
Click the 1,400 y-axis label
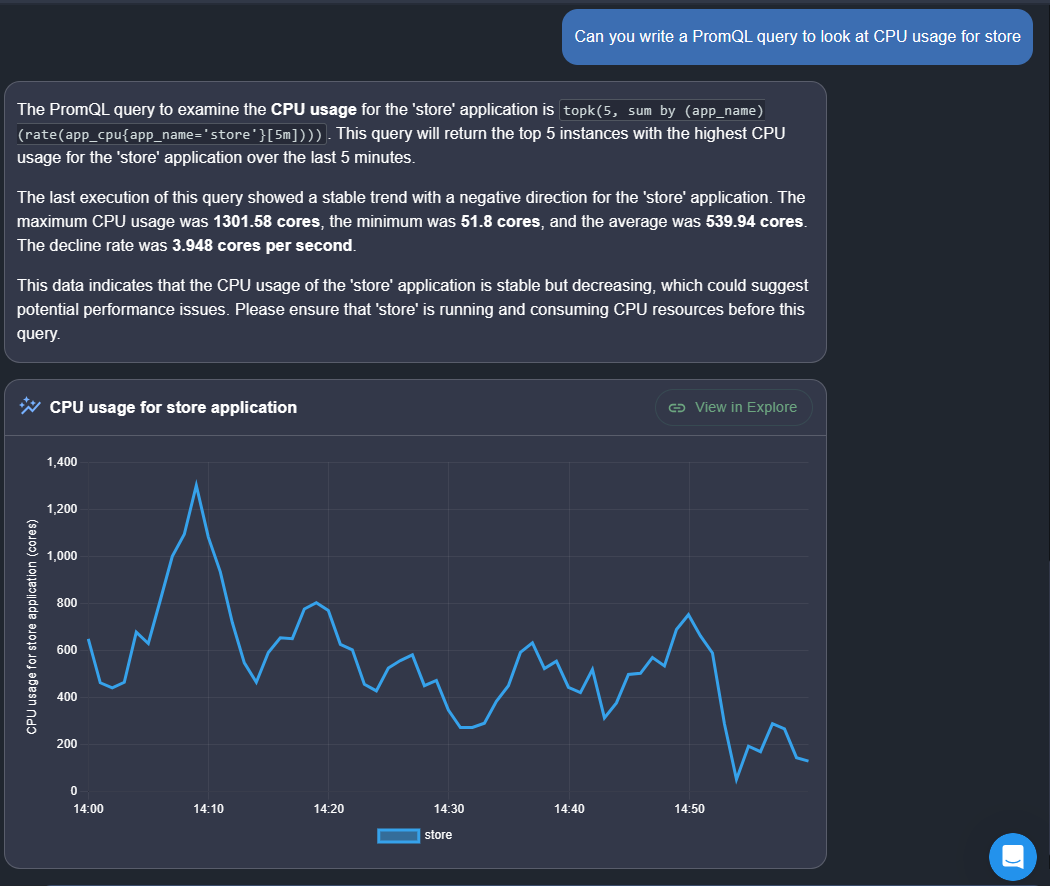[62, 462]
